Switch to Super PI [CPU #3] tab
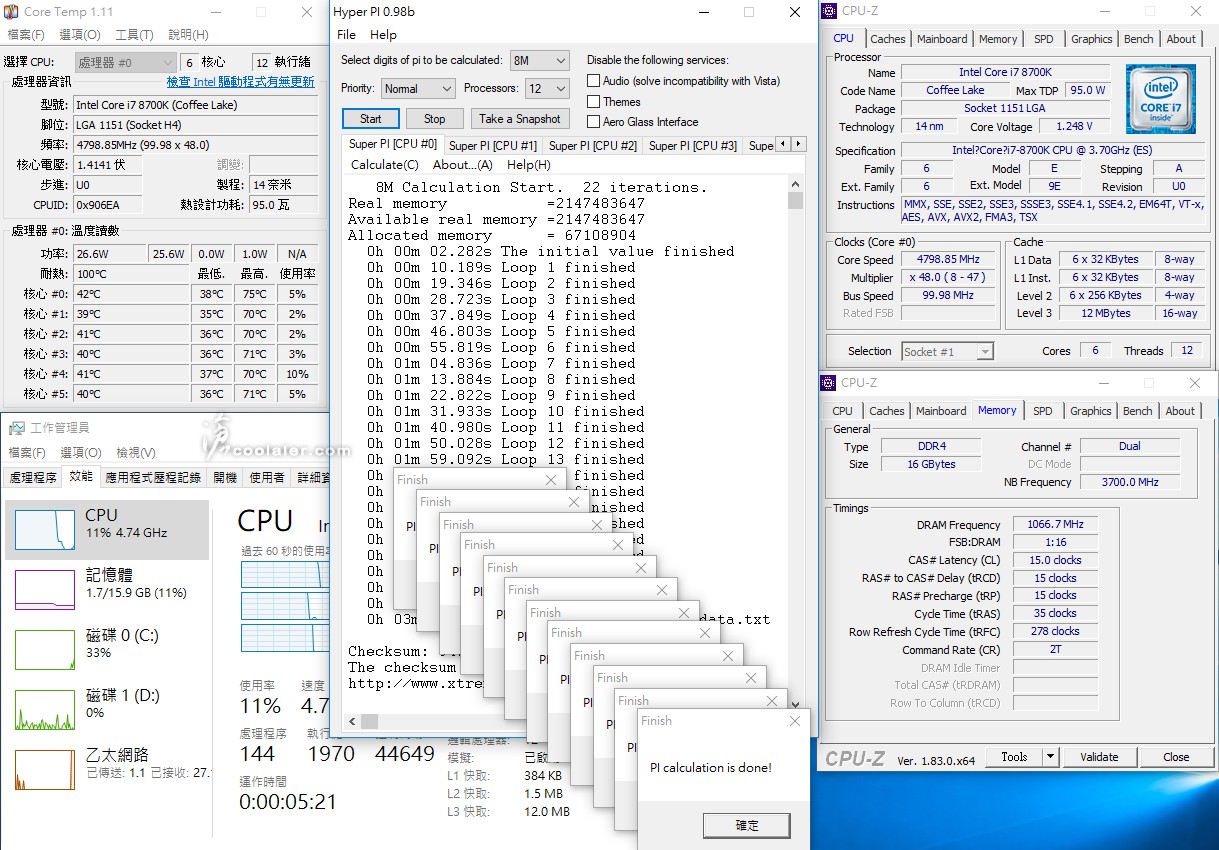The width and height of the screenshot is (1219, 850). coord(692,145)
